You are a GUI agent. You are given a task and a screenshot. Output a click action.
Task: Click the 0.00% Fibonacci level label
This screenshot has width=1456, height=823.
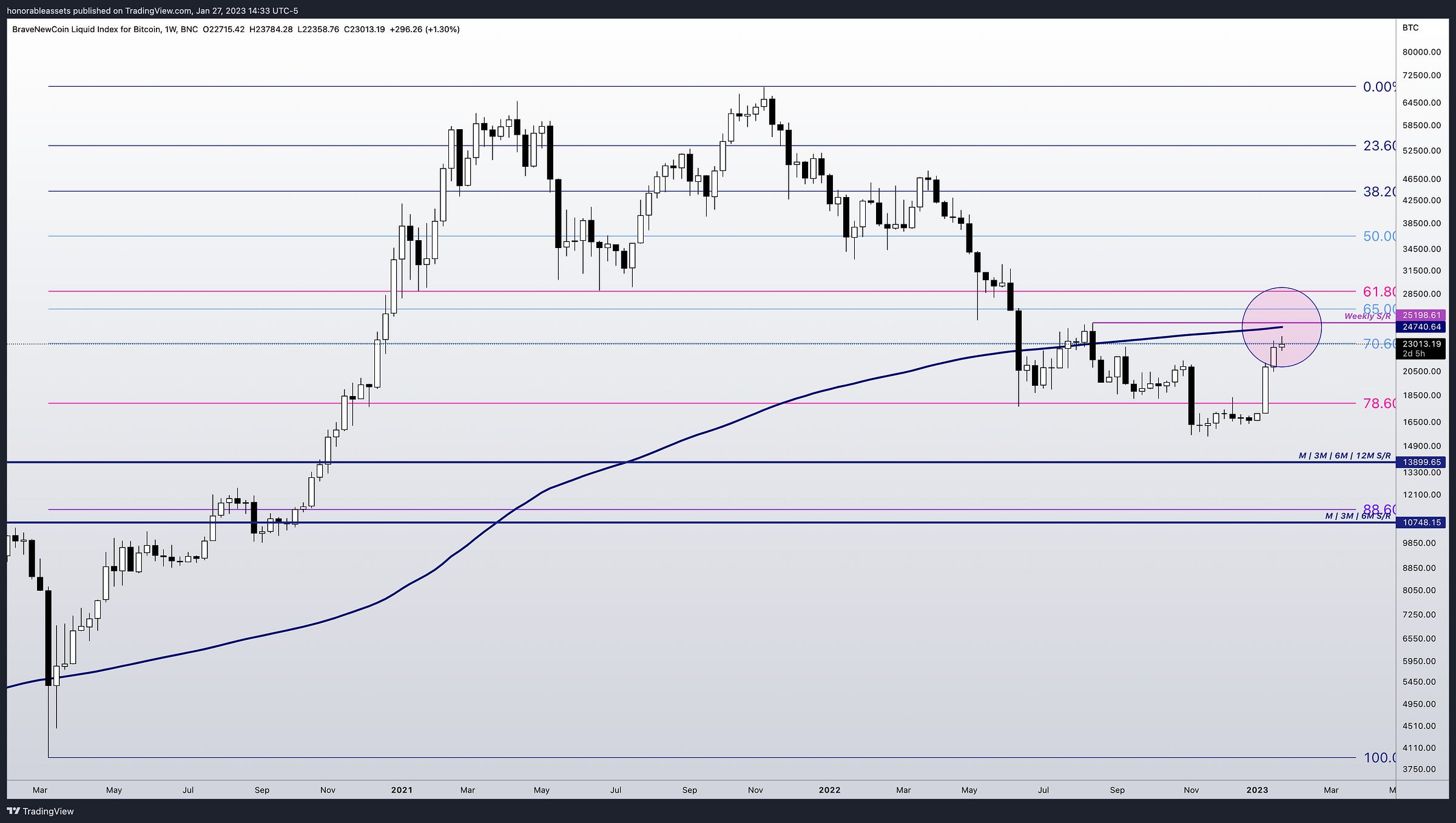coord(1378,87)
